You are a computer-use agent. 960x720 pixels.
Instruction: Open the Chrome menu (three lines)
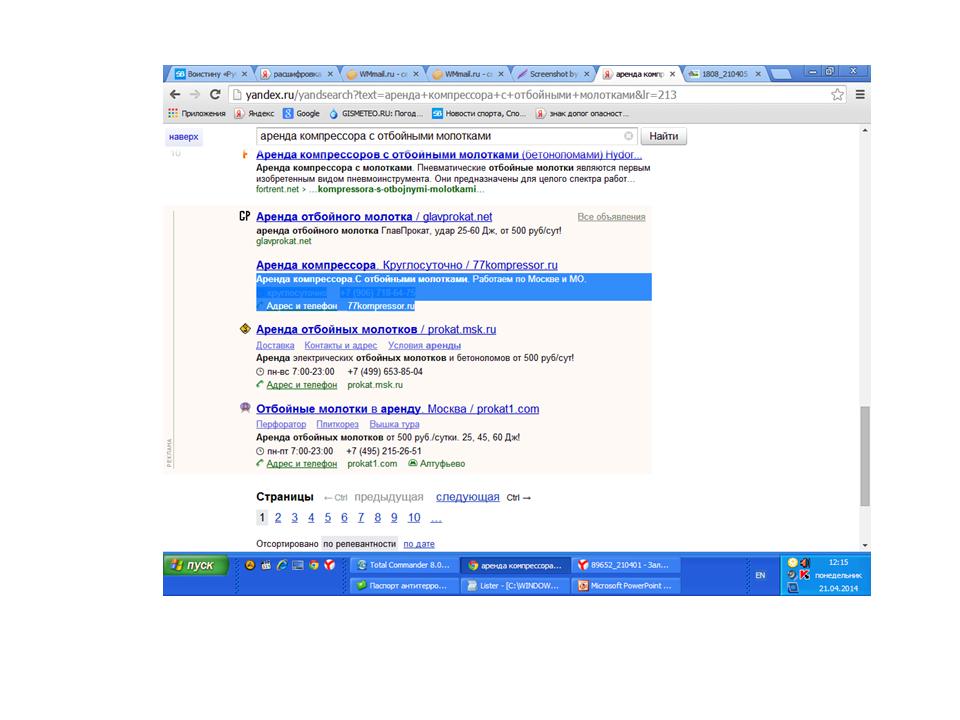tap(860, 94)
